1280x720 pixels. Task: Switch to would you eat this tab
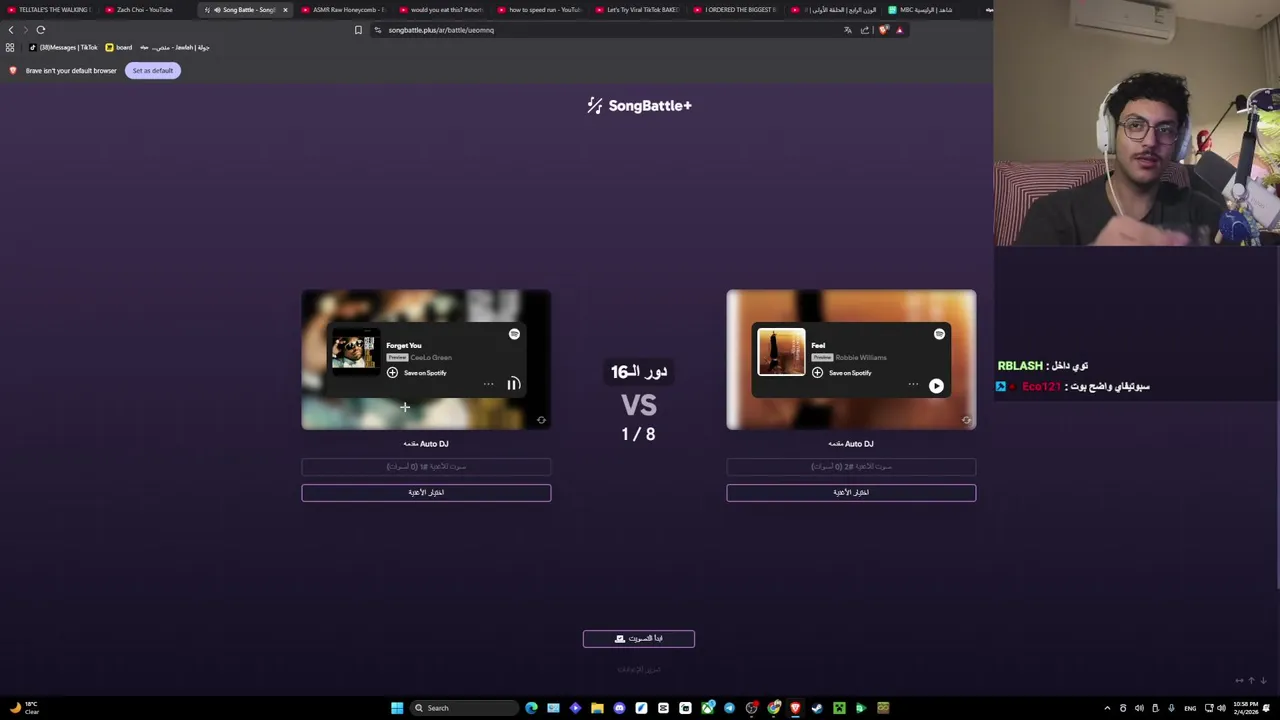point(440,10)
